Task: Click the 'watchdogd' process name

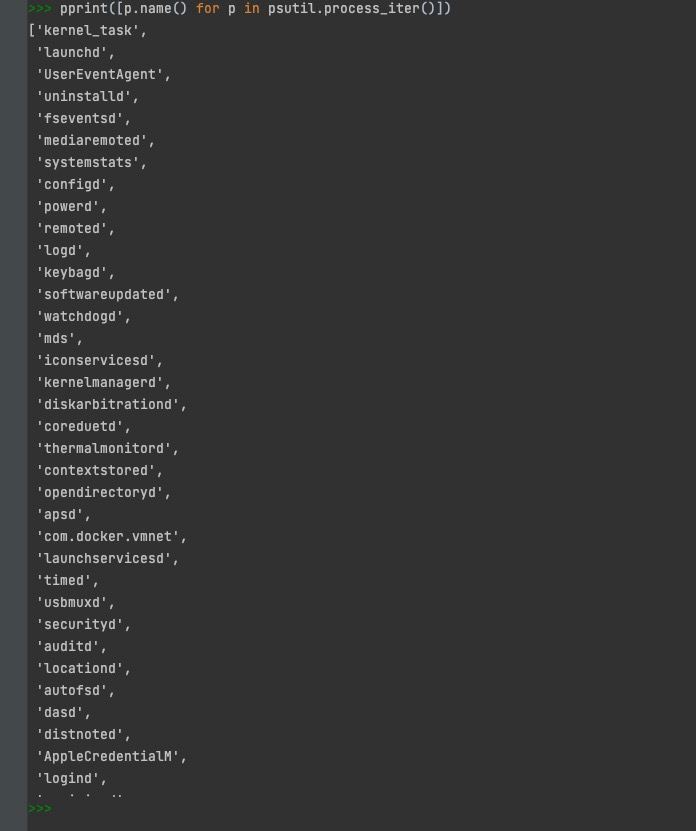Action: (x=82, y=317)
